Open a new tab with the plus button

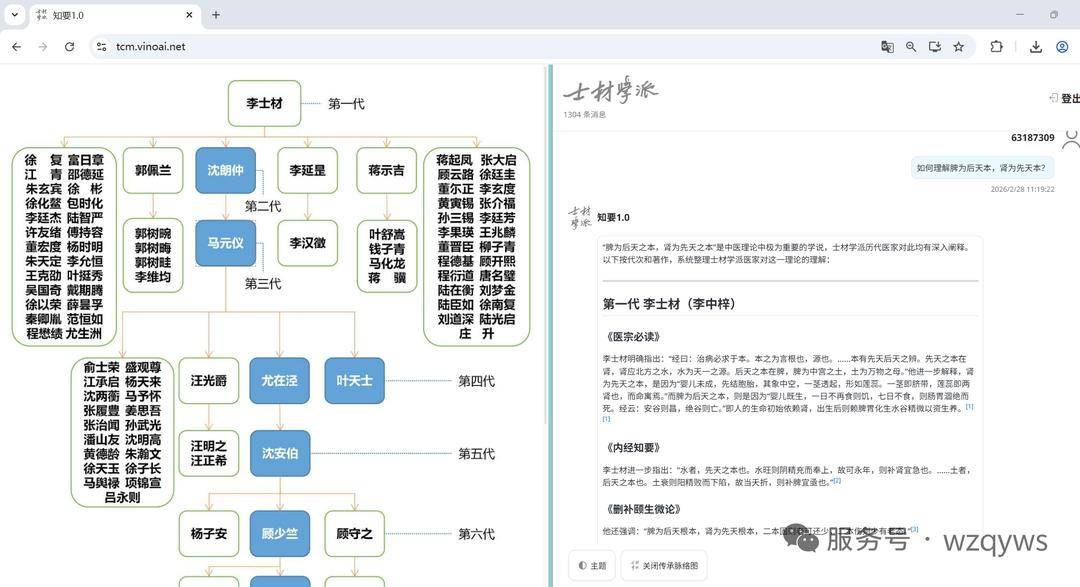point(216,15)
